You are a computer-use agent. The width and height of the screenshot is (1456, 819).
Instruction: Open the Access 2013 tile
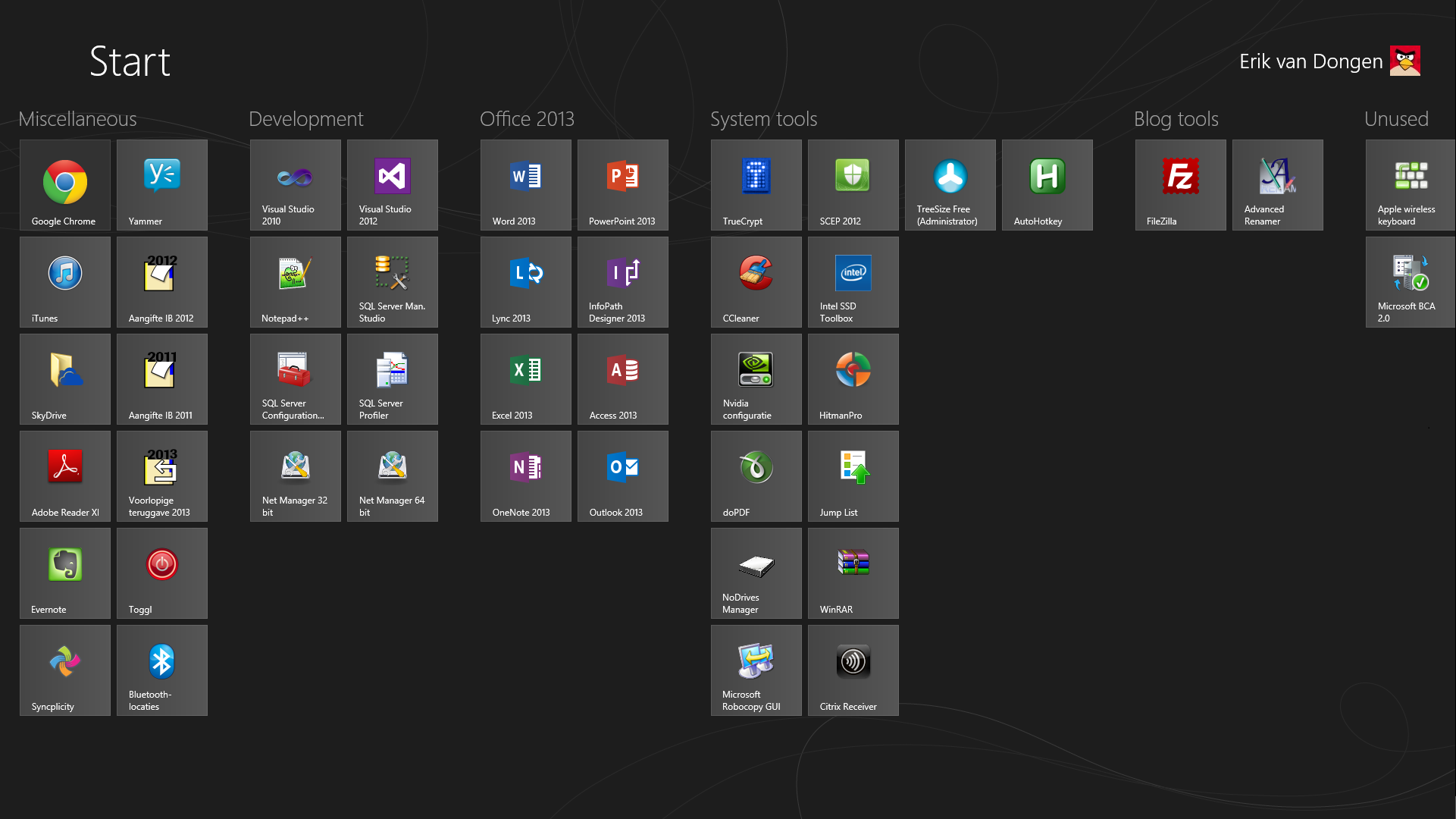pyautogui.click(x=623, y=379)
